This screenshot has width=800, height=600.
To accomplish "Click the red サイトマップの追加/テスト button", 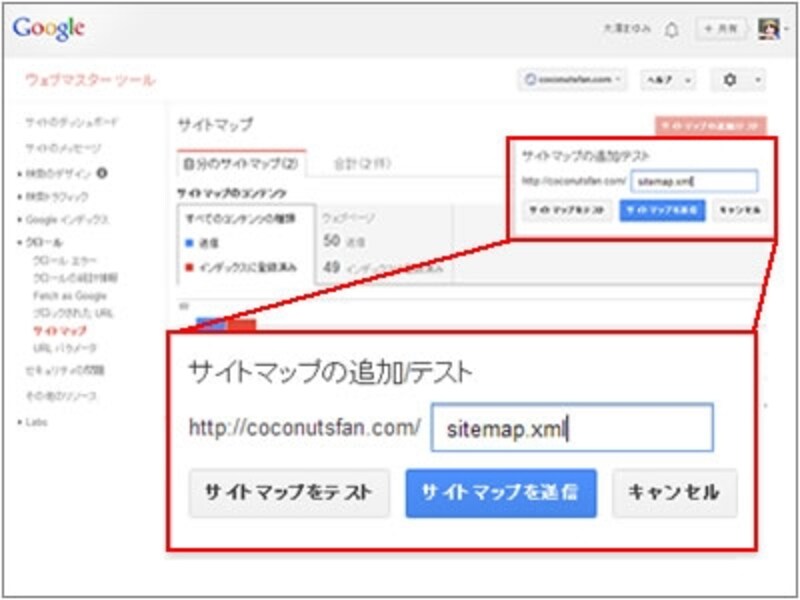I will pyautogui.click(x=711, y=126).
